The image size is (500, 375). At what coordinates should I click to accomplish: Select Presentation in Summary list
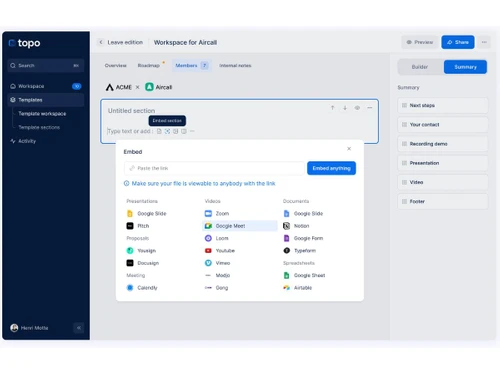443,163
